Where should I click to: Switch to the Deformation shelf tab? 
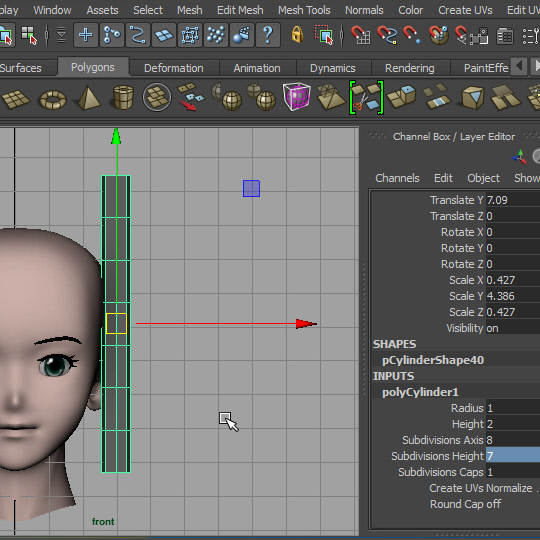(x=174, y=68)
